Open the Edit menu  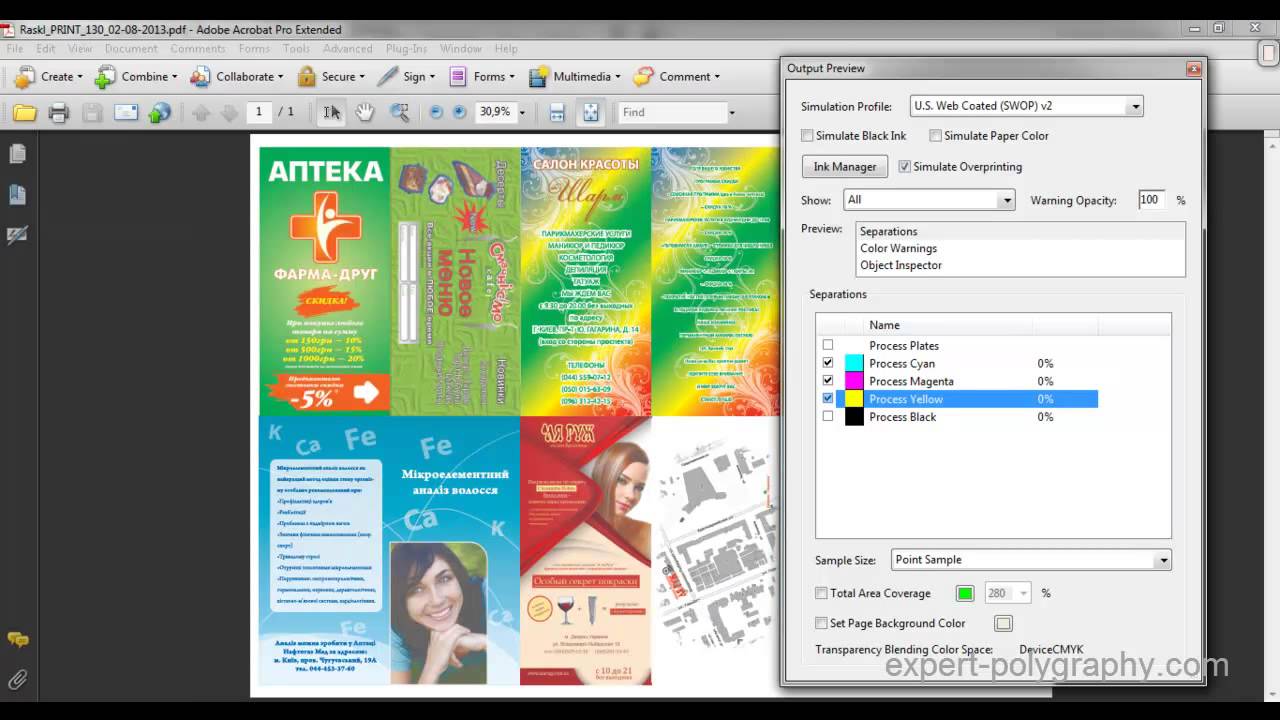[x=46, y=48]
